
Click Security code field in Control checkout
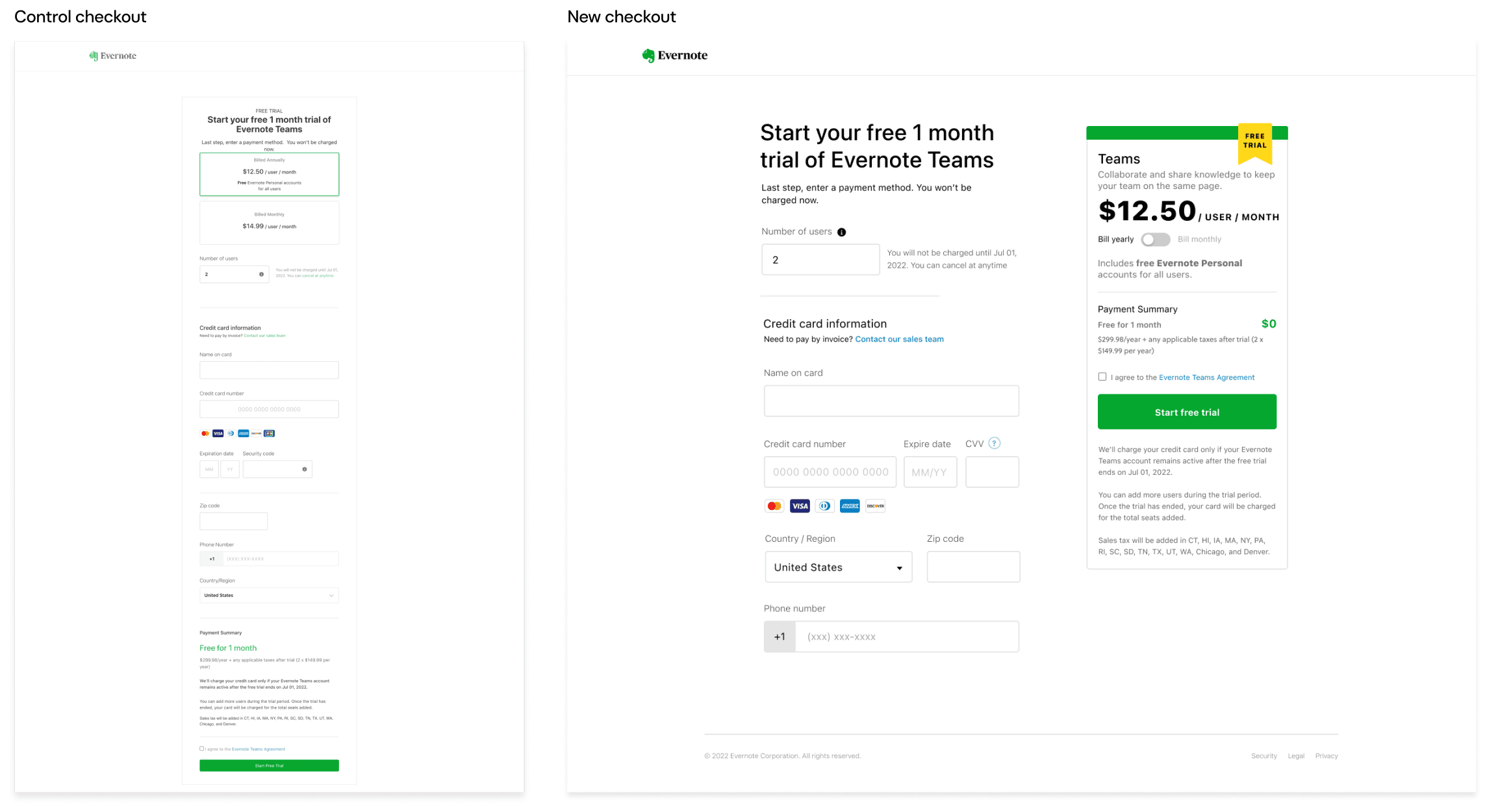pyautogui.click(x=277, y=469)
